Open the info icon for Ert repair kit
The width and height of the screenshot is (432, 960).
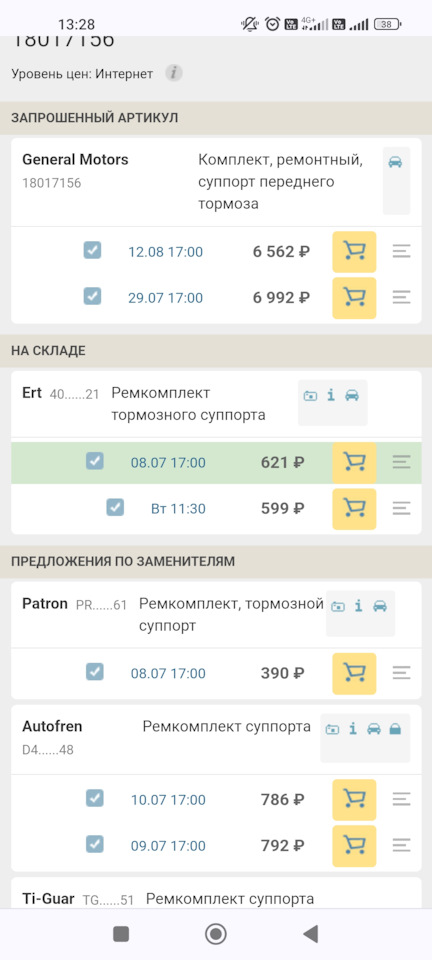tap(331, 395)
